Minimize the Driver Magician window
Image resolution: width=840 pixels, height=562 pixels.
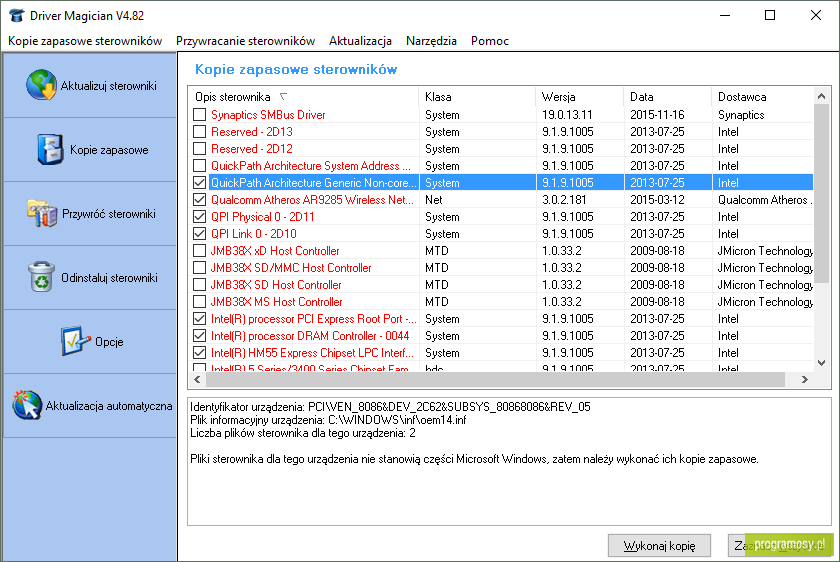point(725,15)
